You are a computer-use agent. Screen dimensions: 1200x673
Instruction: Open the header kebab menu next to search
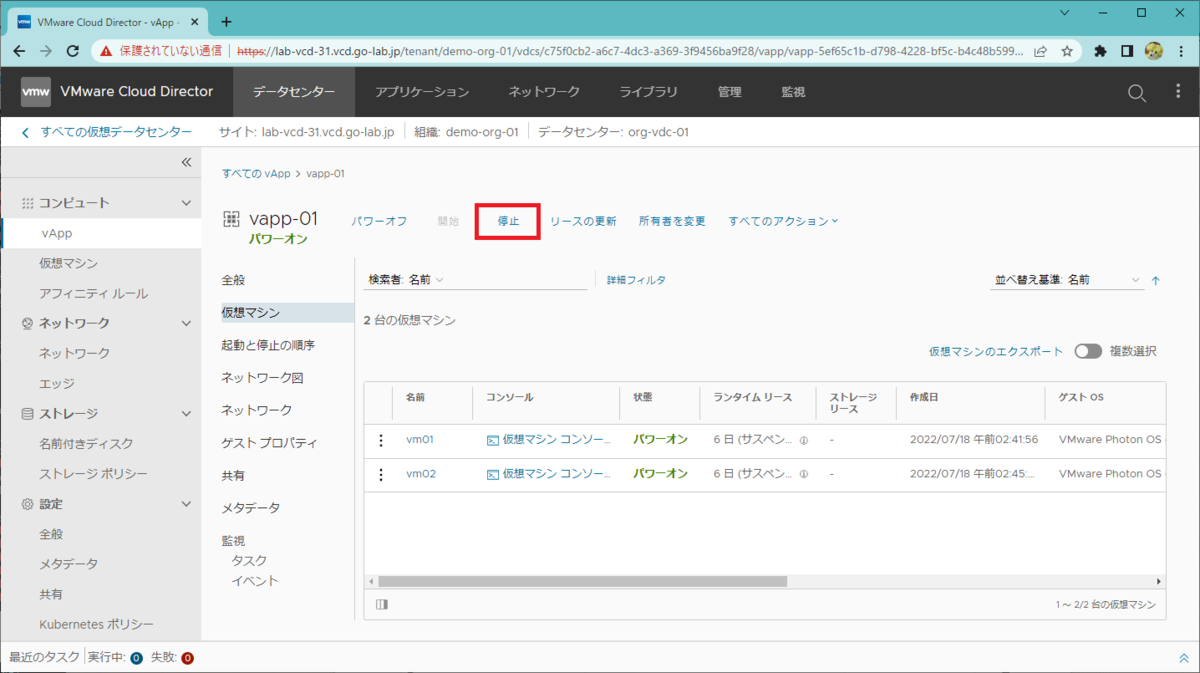pos(1178,92)
